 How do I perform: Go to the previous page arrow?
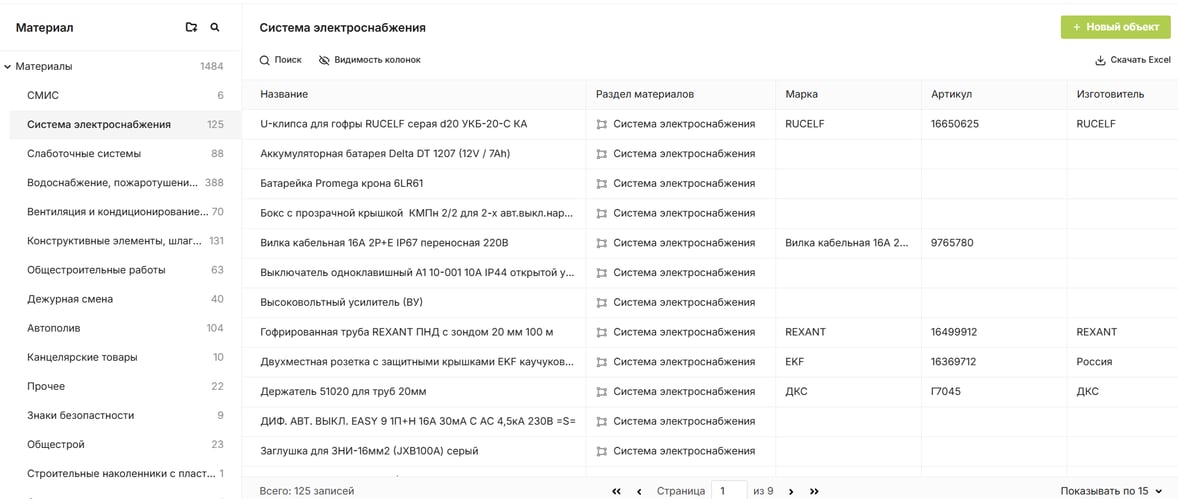click(x=639, y=491)
